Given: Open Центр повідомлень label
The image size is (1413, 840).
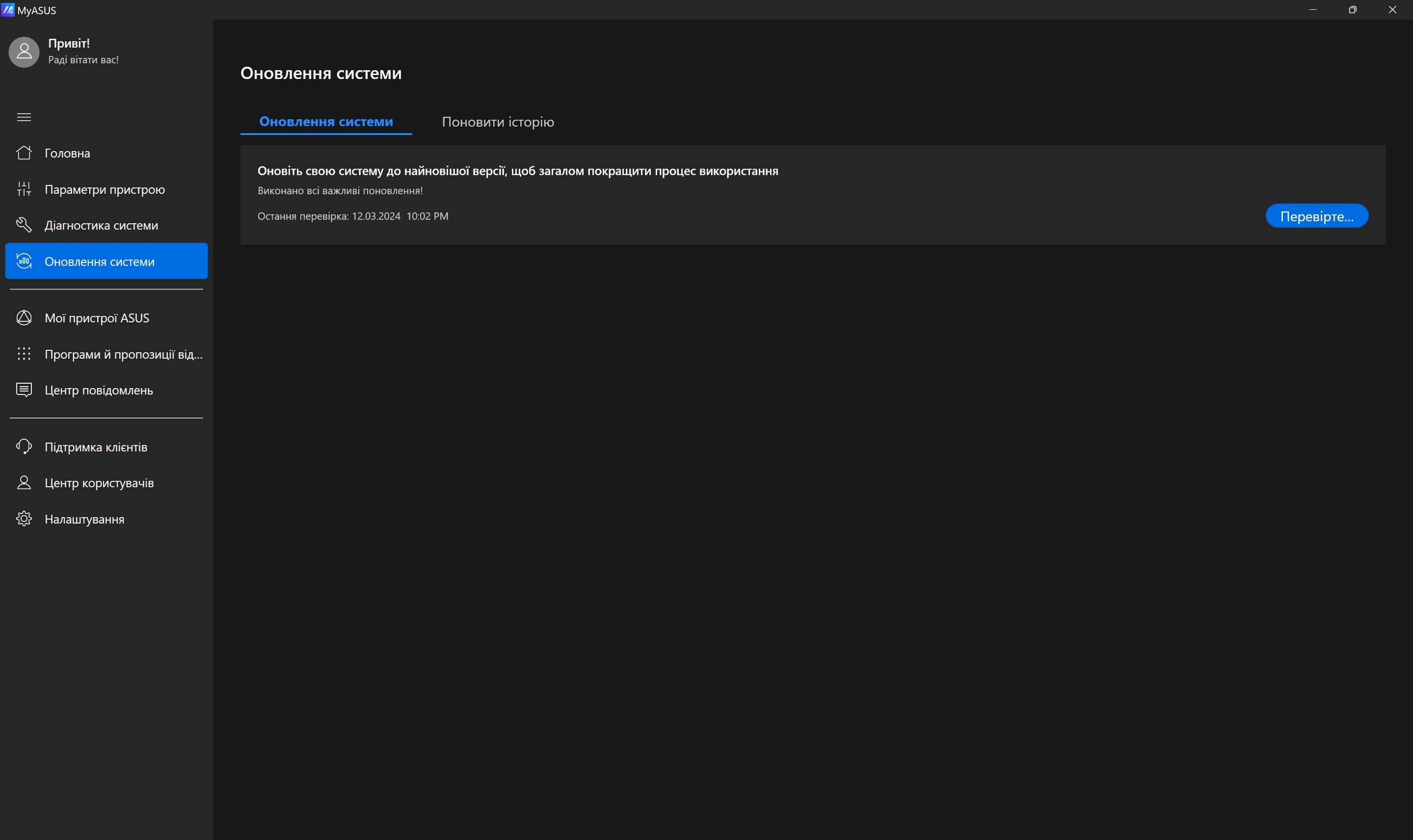Looking at the screenshot, I should click(x=99, y=391).
